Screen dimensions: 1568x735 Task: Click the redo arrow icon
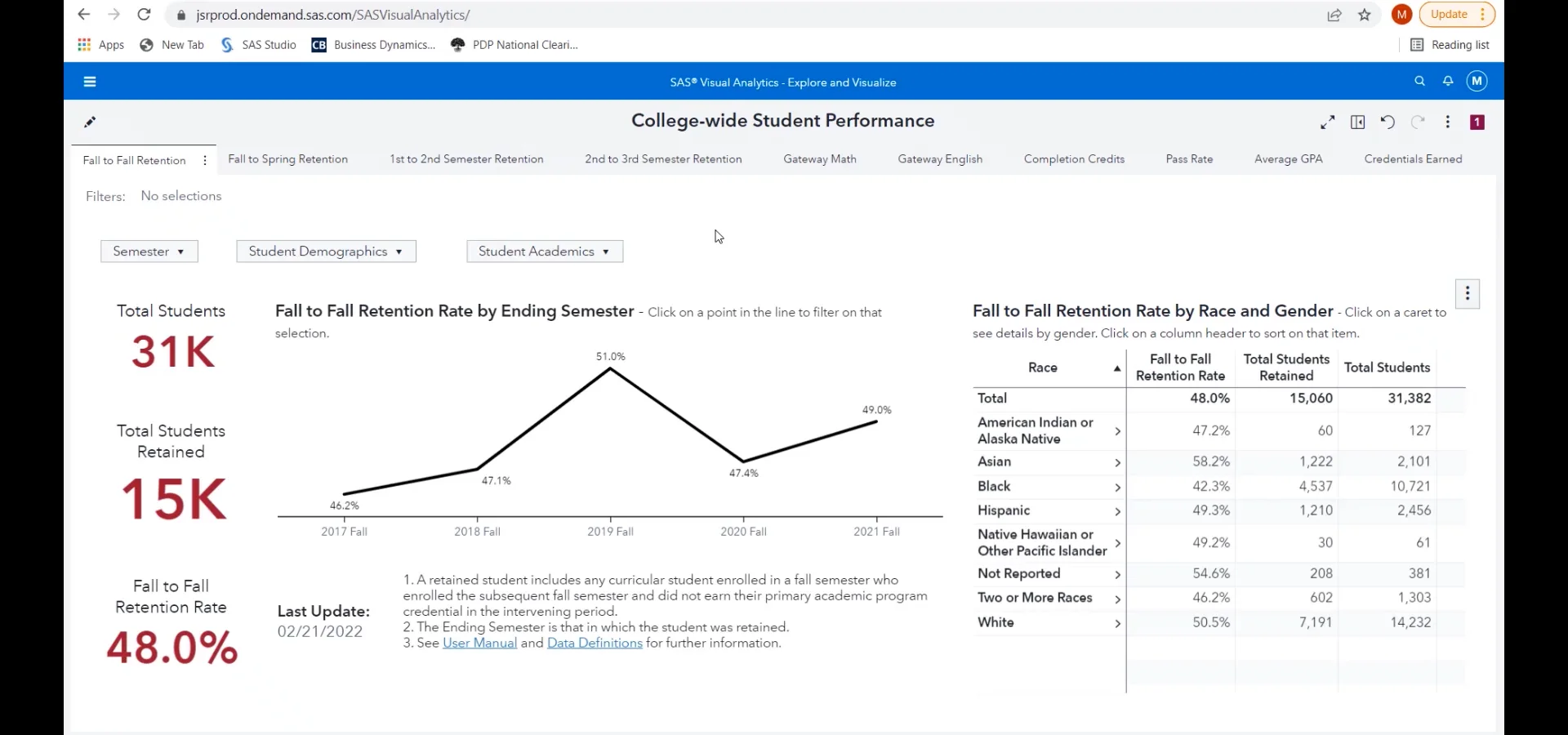(1418, 122)
